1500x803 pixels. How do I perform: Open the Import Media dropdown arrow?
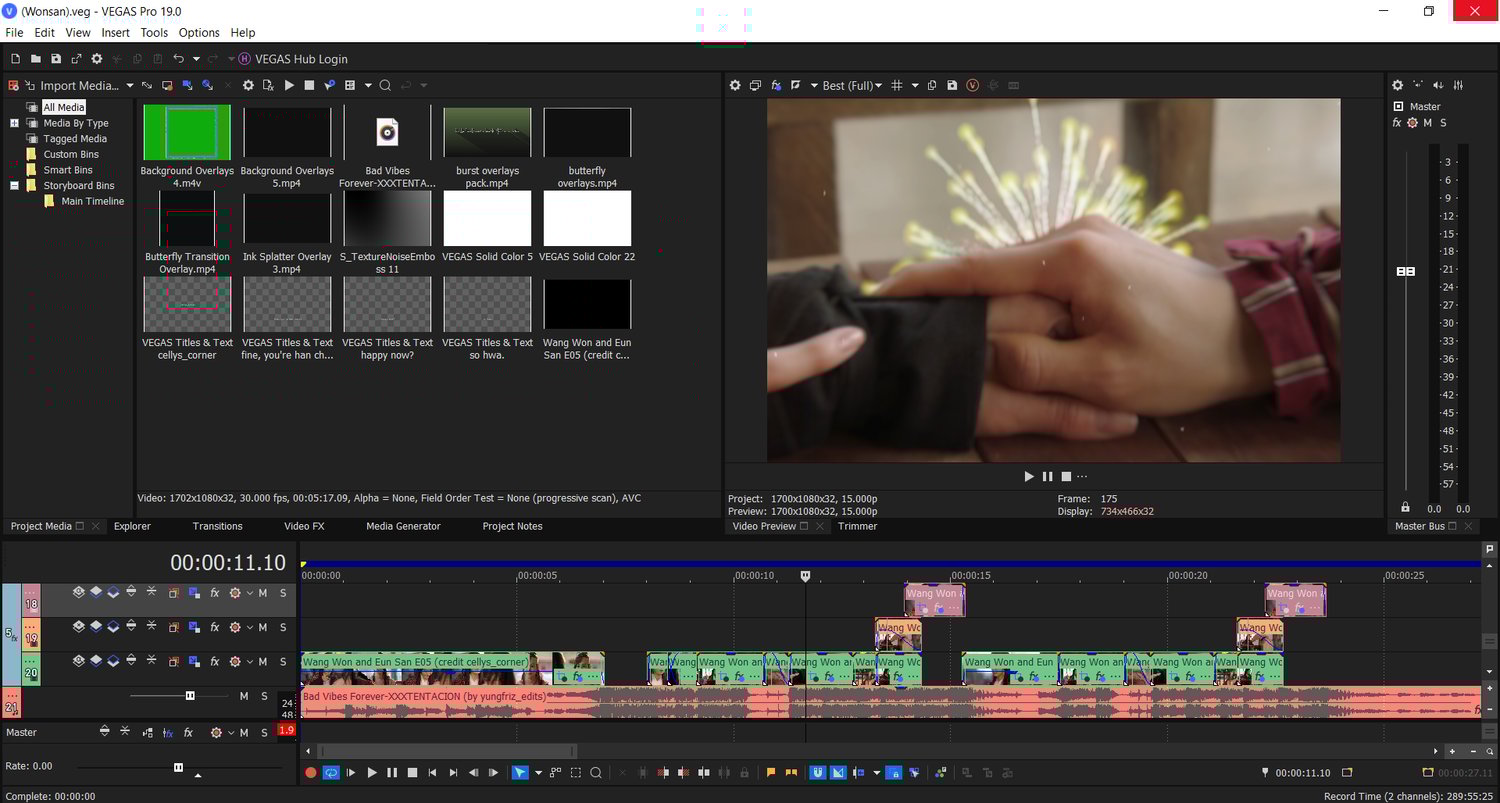point(129,86)
